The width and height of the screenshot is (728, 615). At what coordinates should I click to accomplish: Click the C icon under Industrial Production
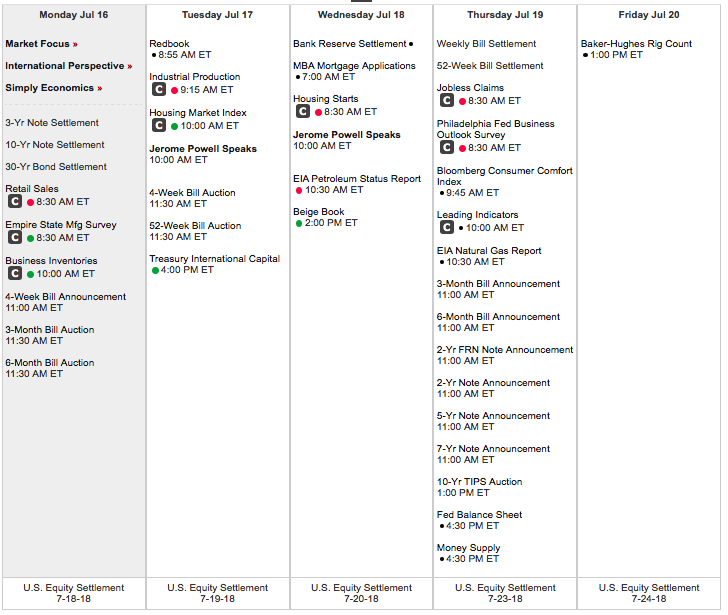tap(159, 90)
